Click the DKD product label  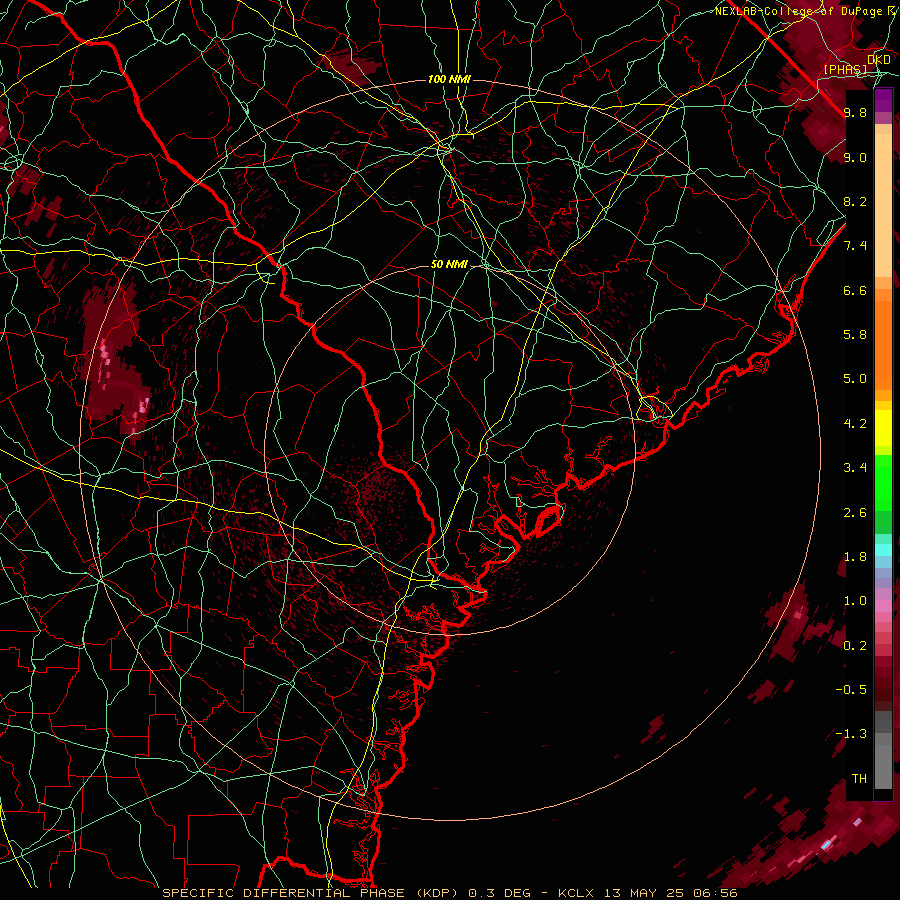879,60
